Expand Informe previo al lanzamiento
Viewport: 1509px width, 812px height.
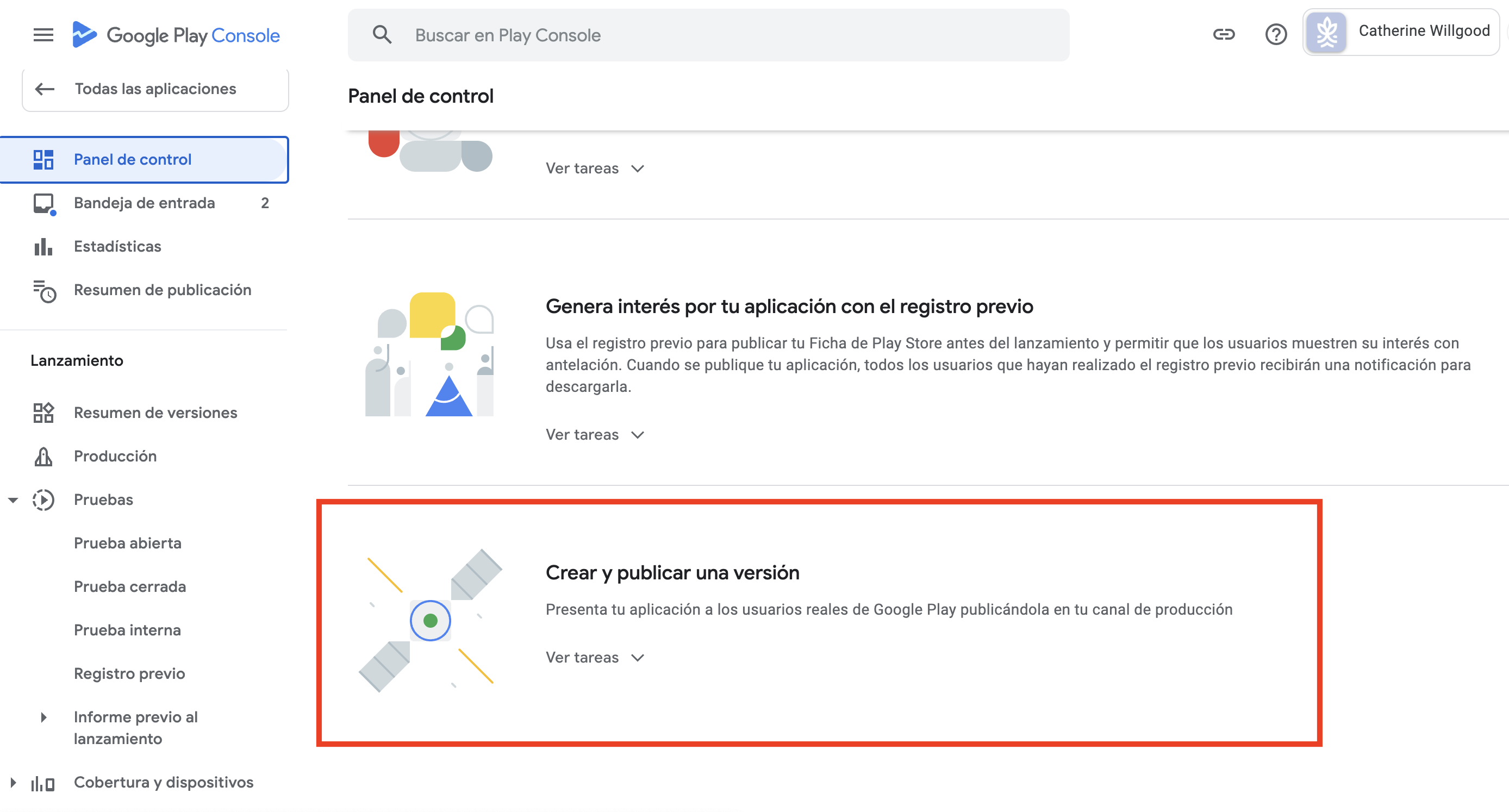click(43, 717)
